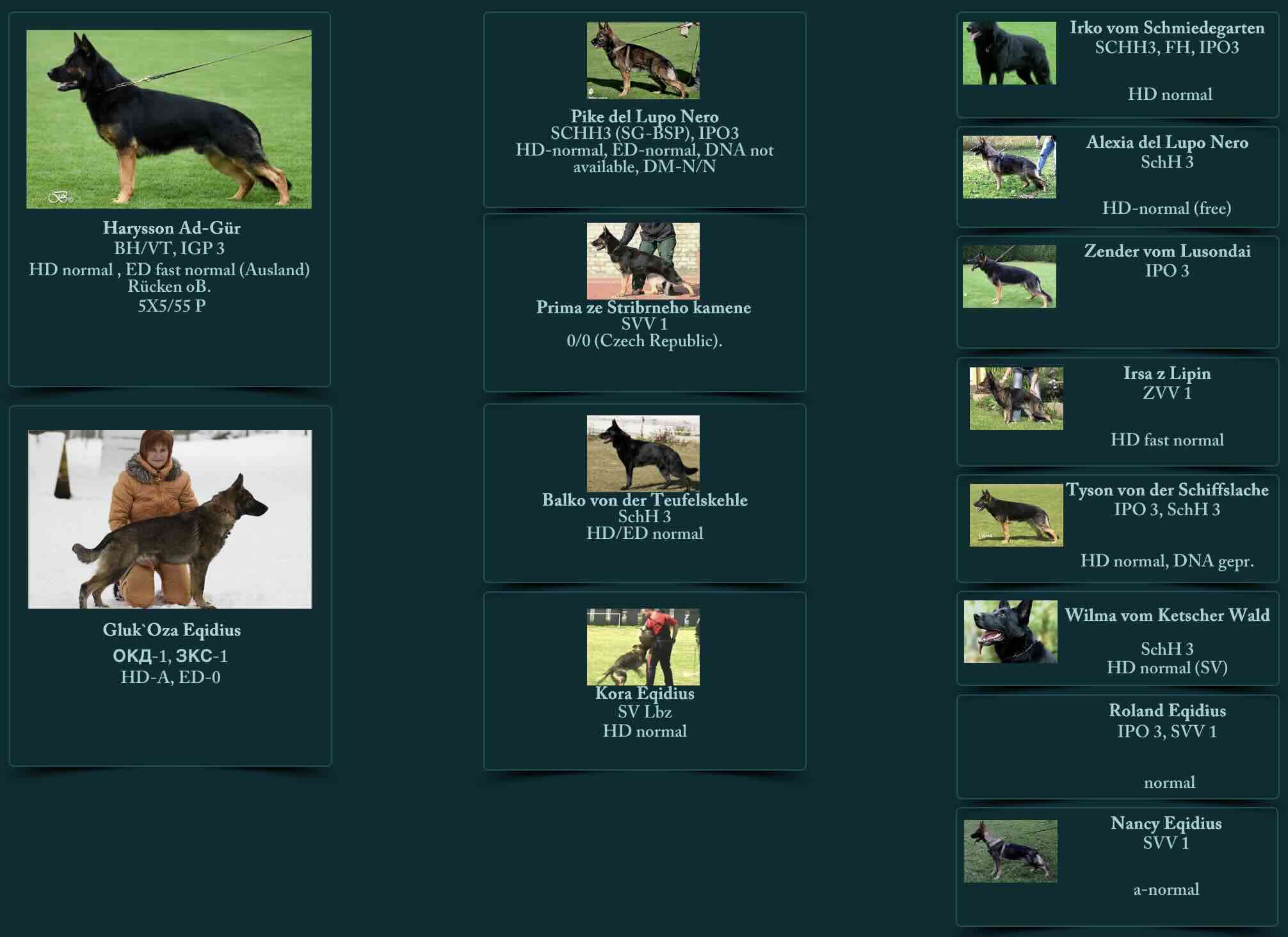Open the Wilma vom Ketscher Wald thumbnail

[x=1010, y=631]
